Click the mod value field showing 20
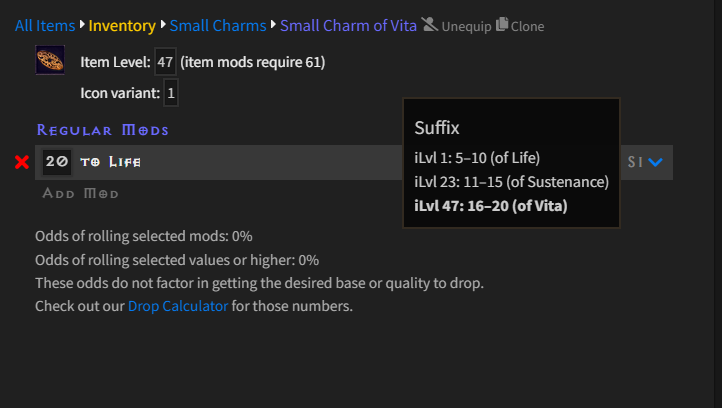Screen dimensions: 722x408 coord(57,162)
